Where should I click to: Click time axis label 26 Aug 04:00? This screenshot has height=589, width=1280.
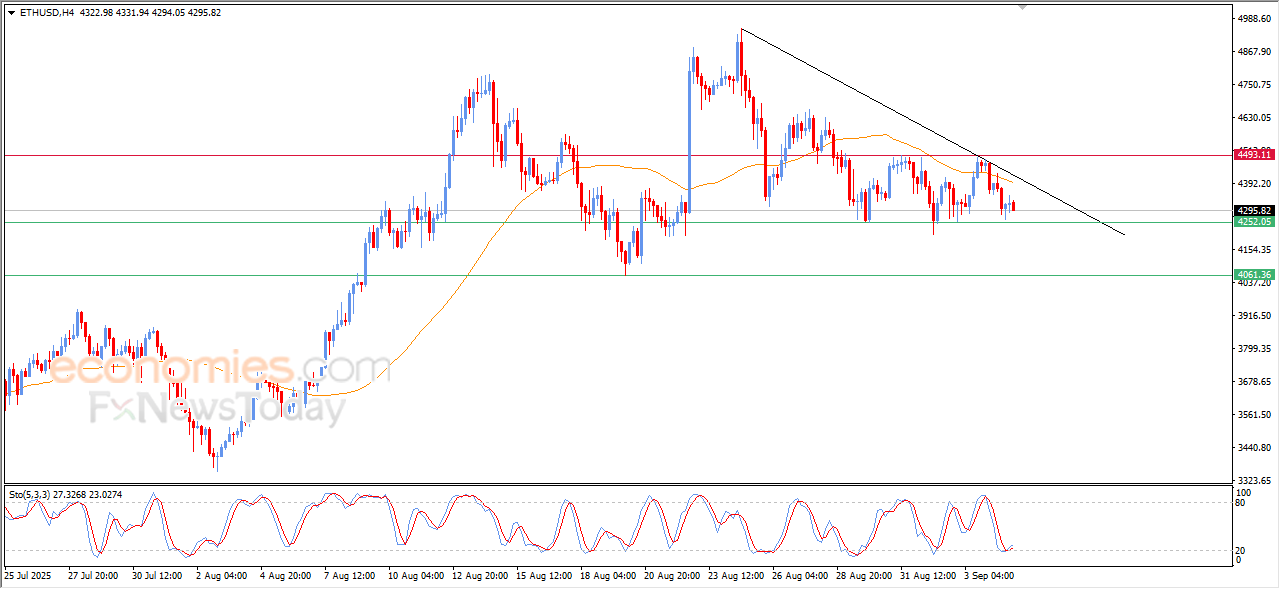799,576
